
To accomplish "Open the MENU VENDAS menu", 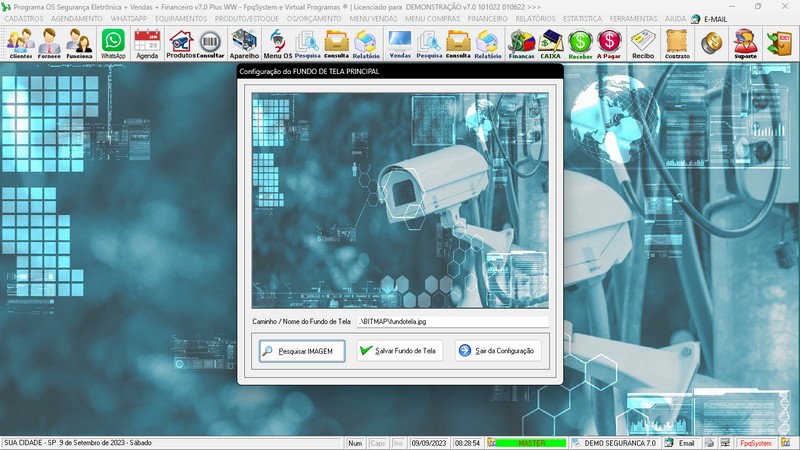I will coord(373,19).
